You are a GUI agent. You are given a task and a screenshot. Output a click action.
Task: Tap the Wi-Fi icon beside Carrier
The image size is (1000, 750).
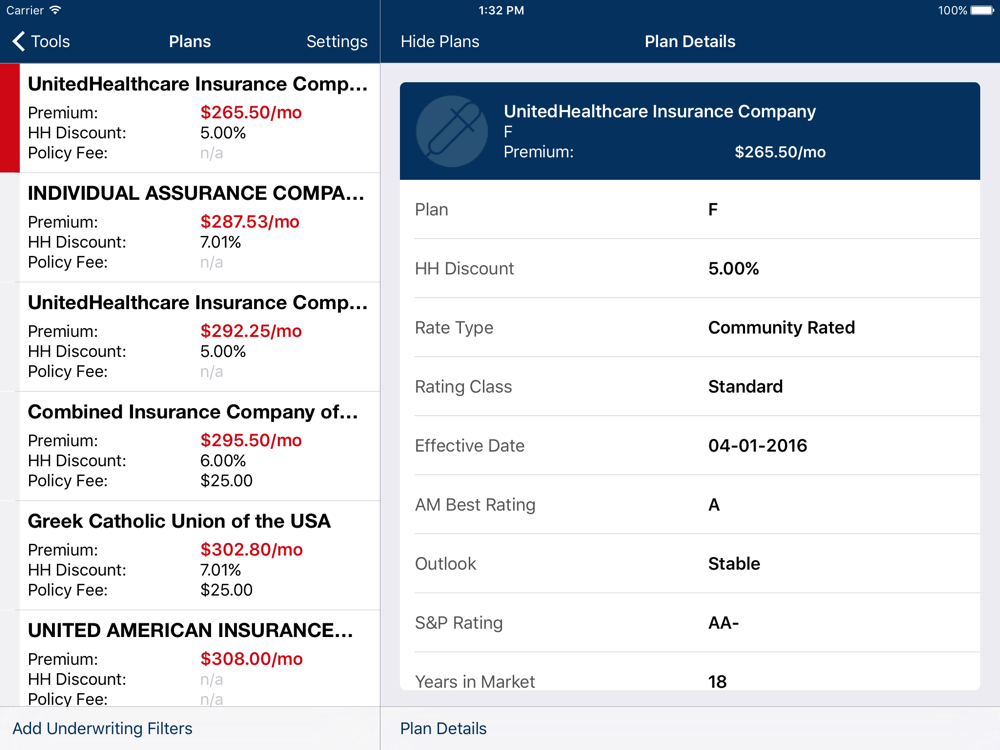click(x=55, y=10)
